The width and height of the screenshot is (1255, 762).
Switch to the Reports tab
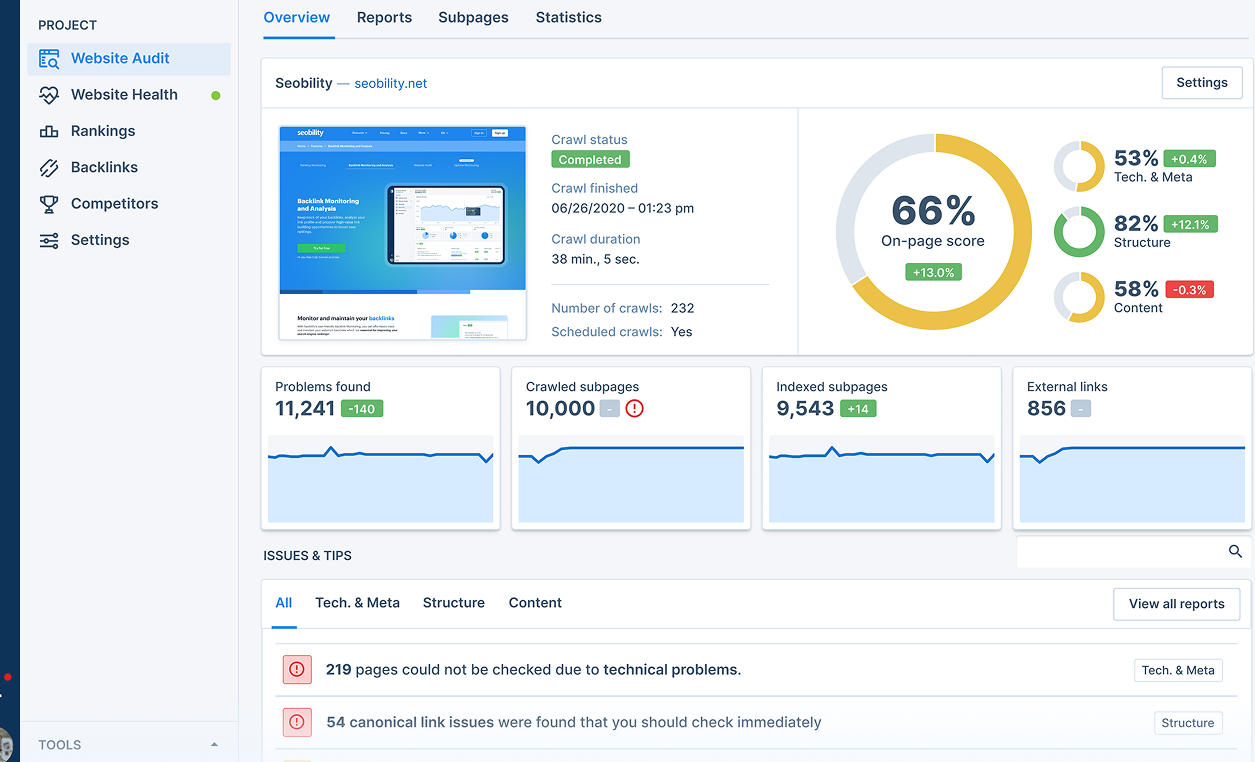(384, 17)
